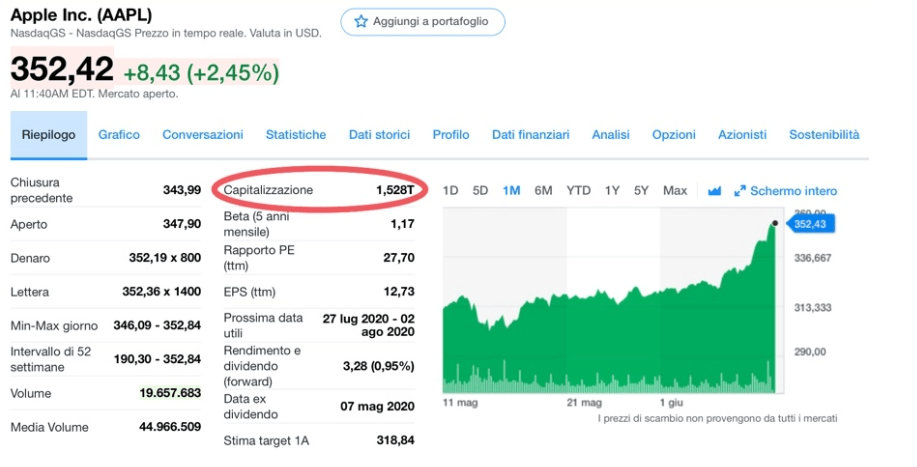This screenshot has width=917, height=467.
Task: Click the 336,667 y-axis label
Action: pyautogui.click(x=812, y=258)
